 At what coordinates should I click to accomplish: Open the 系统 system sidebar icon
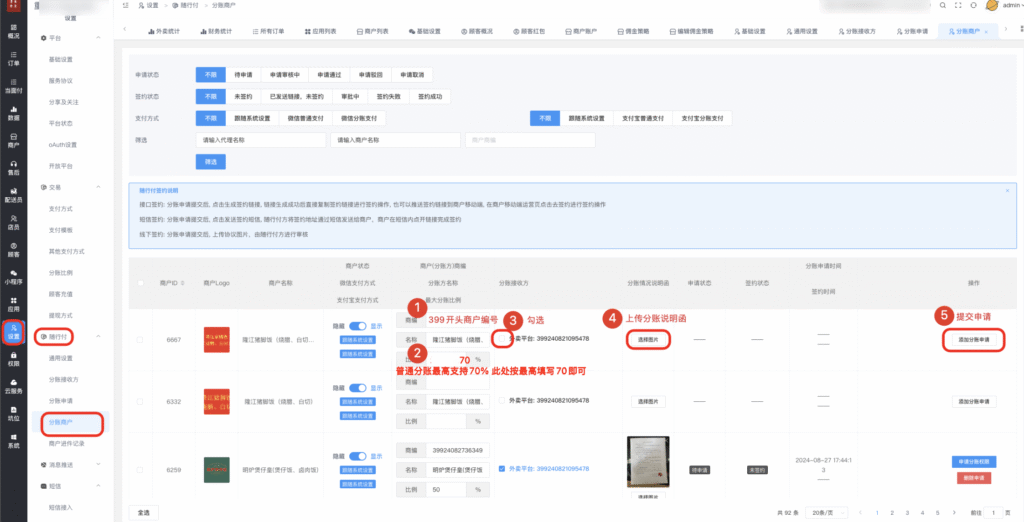coord(13,441)
